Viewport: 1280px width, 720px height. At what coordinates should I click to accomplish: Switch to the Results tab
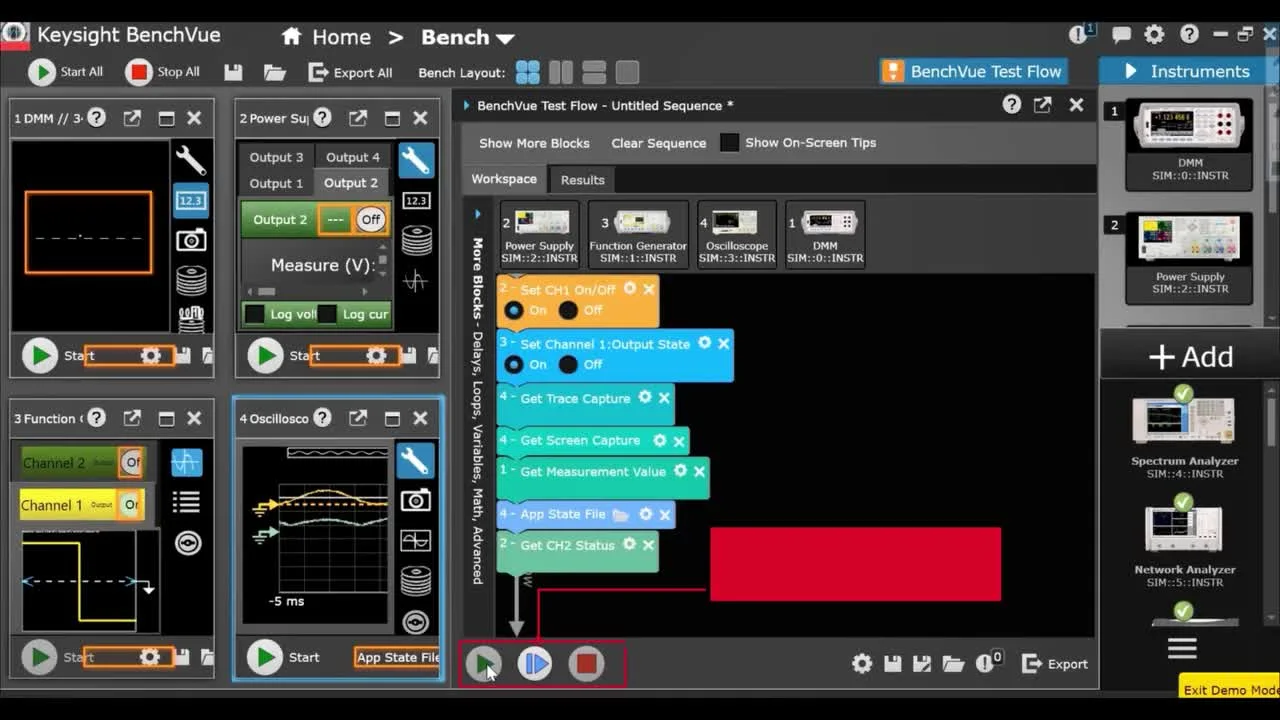point(582,180)
